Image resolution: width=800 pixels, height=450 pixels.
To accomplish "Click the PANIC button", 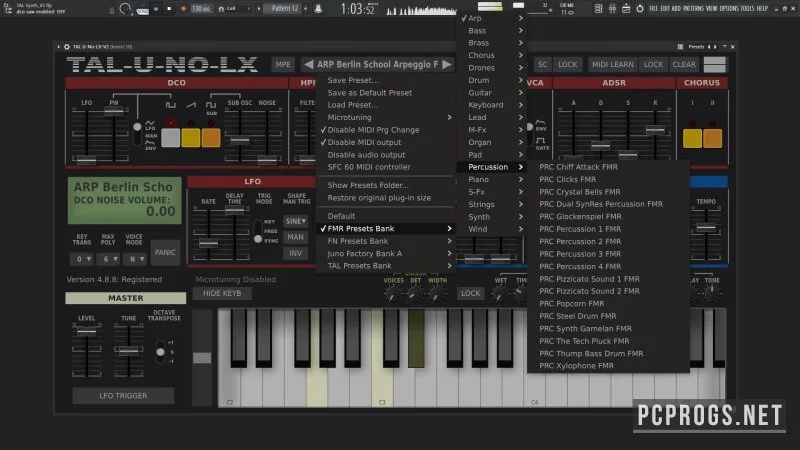I will point(165,253).
